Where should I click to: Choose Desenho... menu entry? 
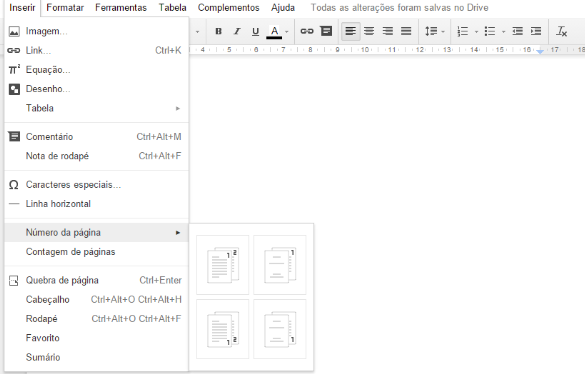tap(97, 89)
